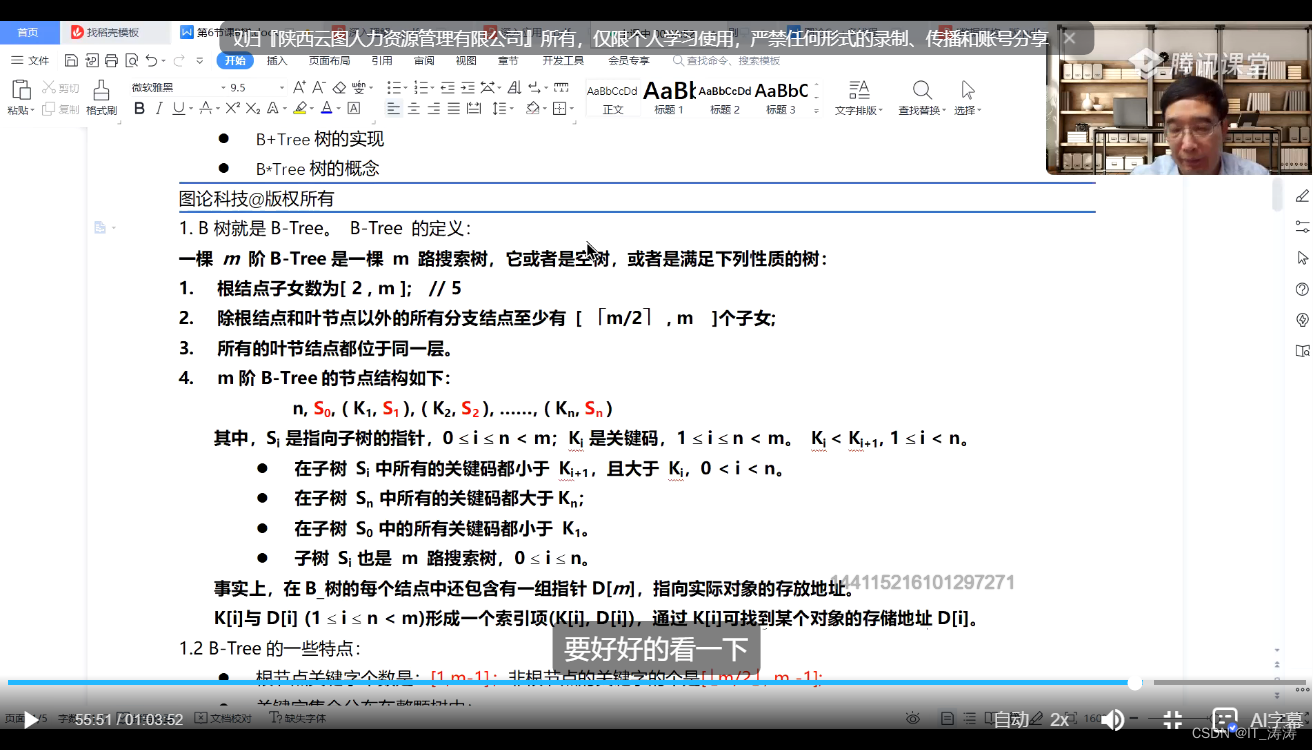Open the 开发工具 (Developer Tools) tab
This screenshot has height=750, width=1313.
coord(563,60)
